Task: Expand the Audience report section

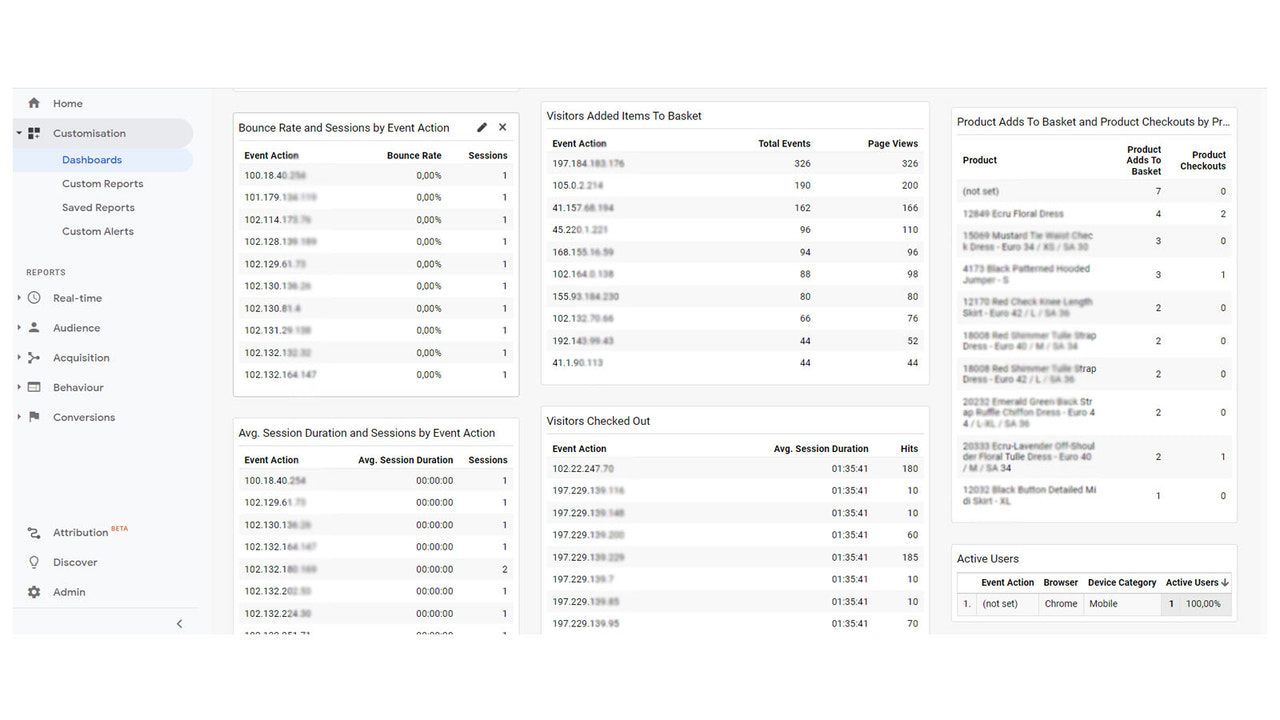Action: [x=18, y=328]
